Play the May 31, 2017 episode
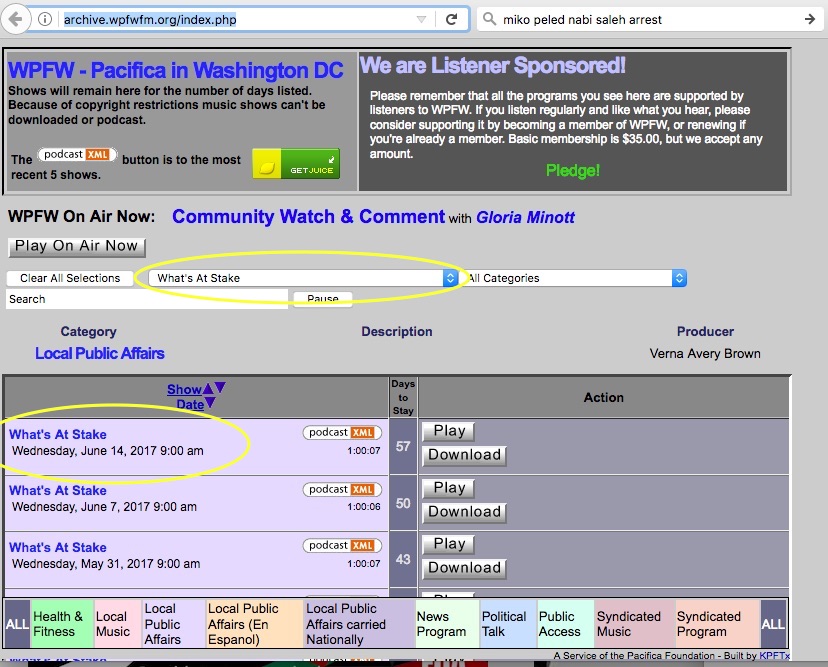Viewport: 828px width, 667px height. [449, 544]
